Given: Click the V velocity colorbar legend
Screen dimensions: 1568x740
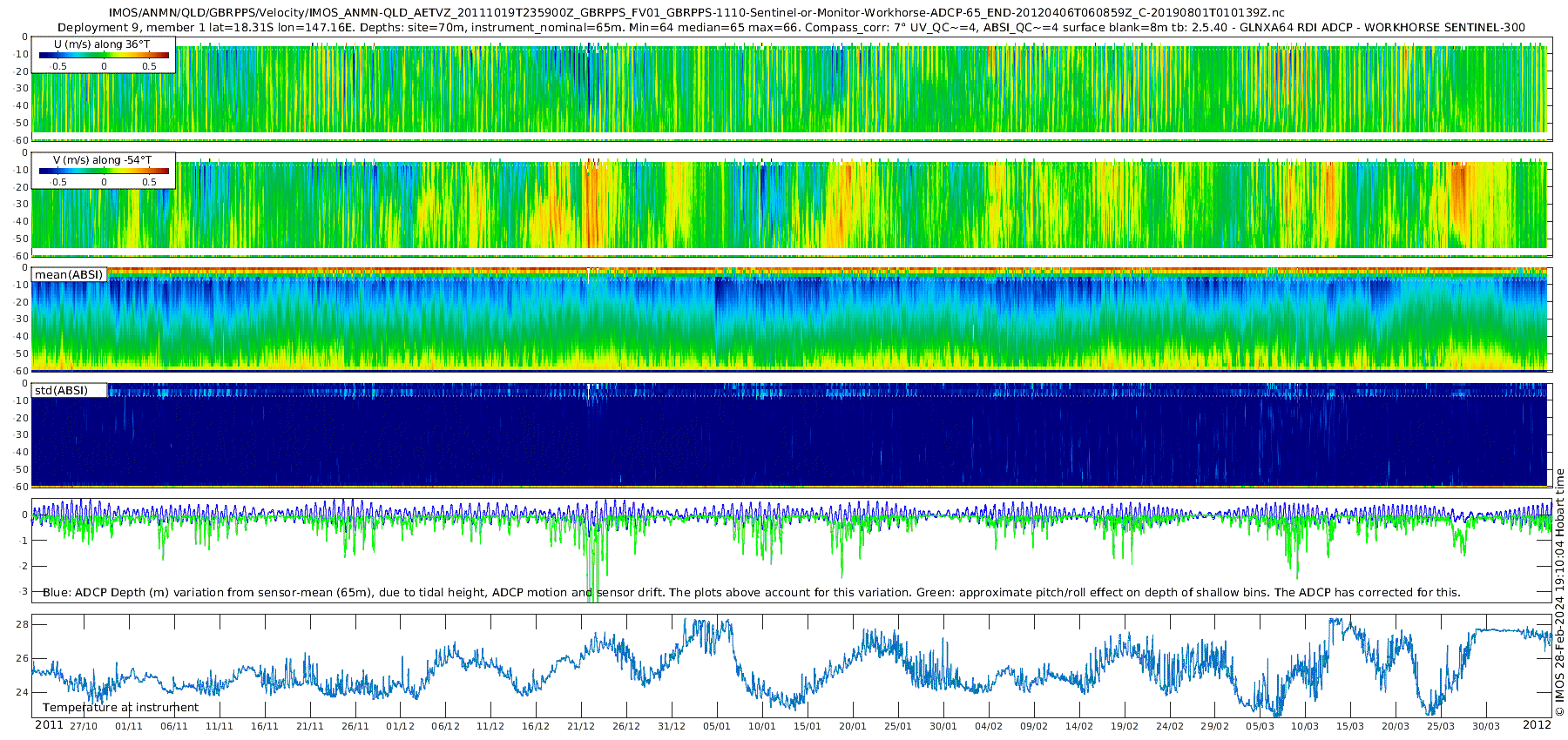Looking at the screenshot, I should (x=103, y=171).
